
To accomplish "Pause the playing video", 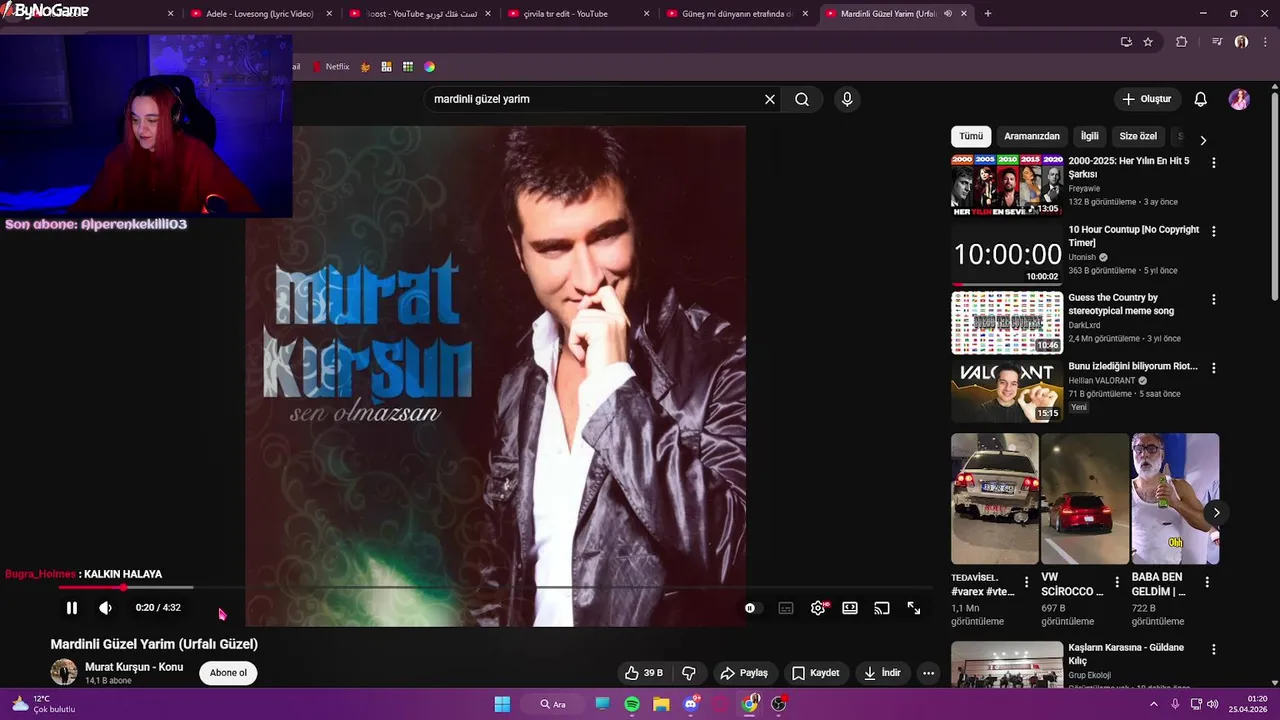I will [72, 608].
